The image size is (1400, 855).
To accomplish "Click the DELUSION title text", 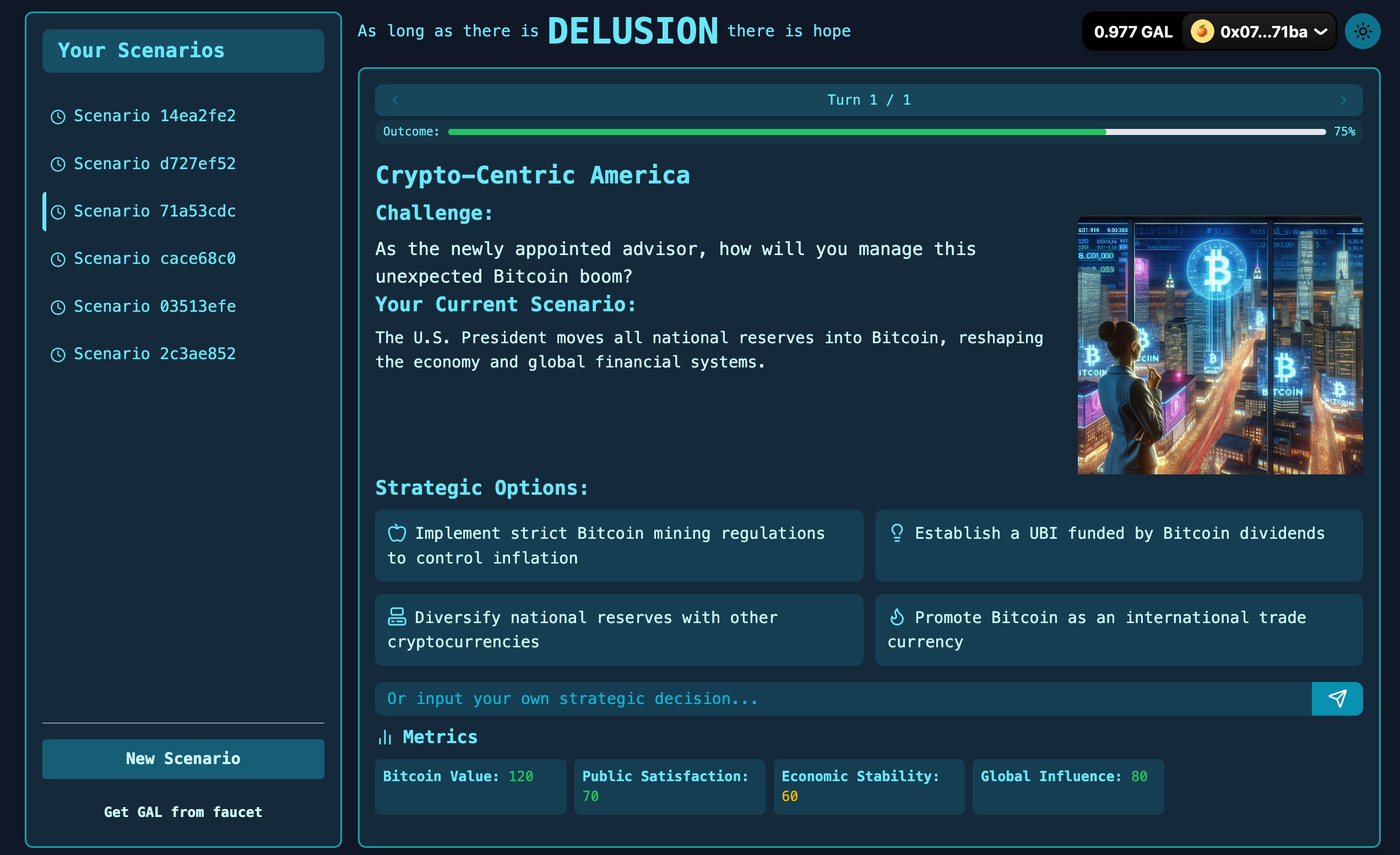I will (x=633, y=31).
